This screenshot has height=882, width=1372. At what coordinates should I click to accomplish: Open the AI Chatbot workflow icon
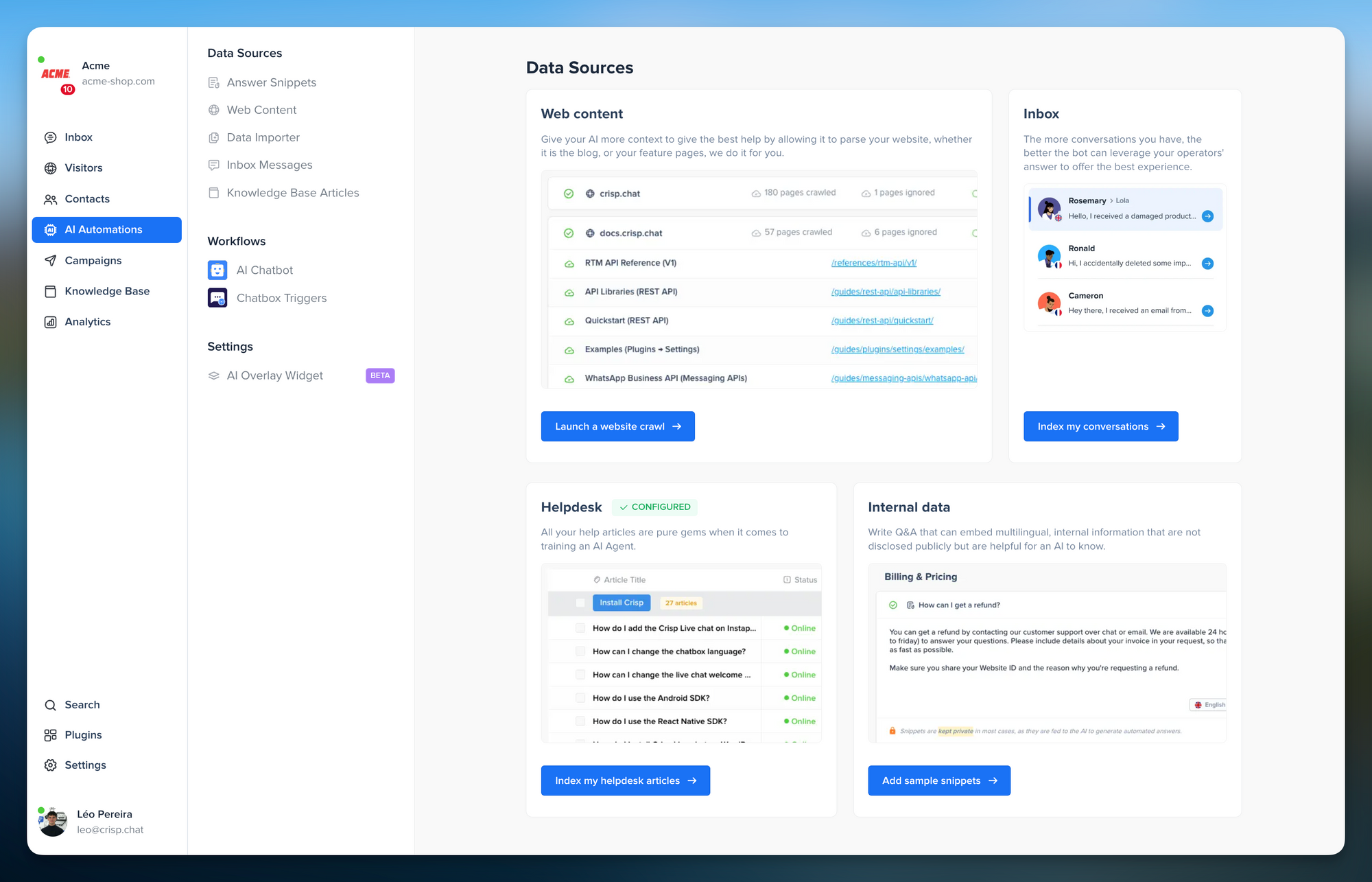click(217, 270)
